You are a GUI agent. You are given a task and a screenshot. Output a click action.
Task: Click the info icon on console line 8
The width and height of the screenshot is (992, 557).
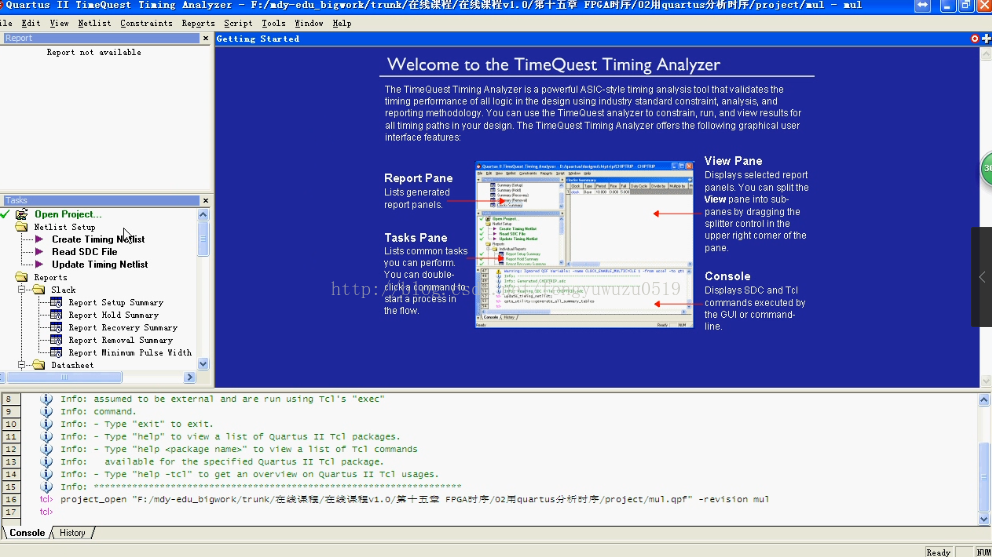(x=46, y=399)
